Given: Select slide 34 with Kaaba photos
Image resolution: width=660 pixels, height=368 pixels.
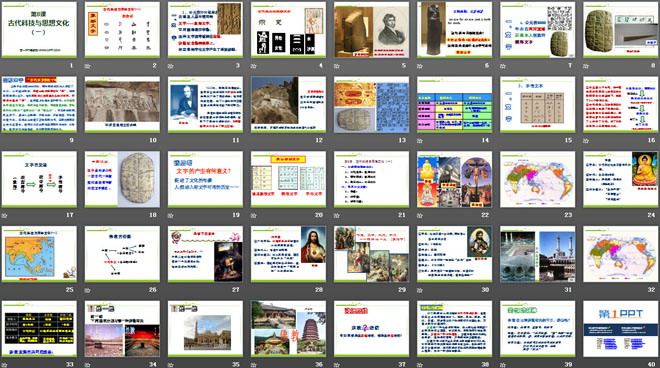Looking at the screenshot, I should (122, 328).
